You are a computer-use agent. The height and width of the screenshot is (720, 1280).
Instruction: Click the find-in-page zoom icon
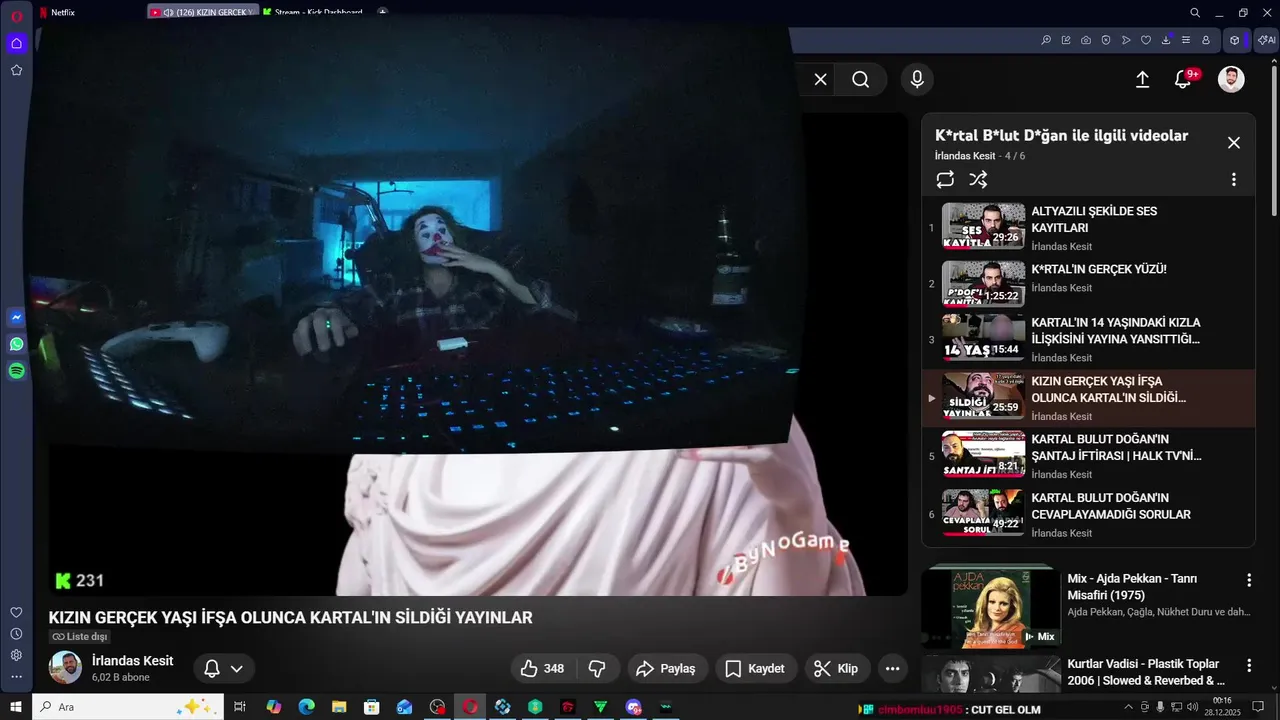click(1046, 40)
